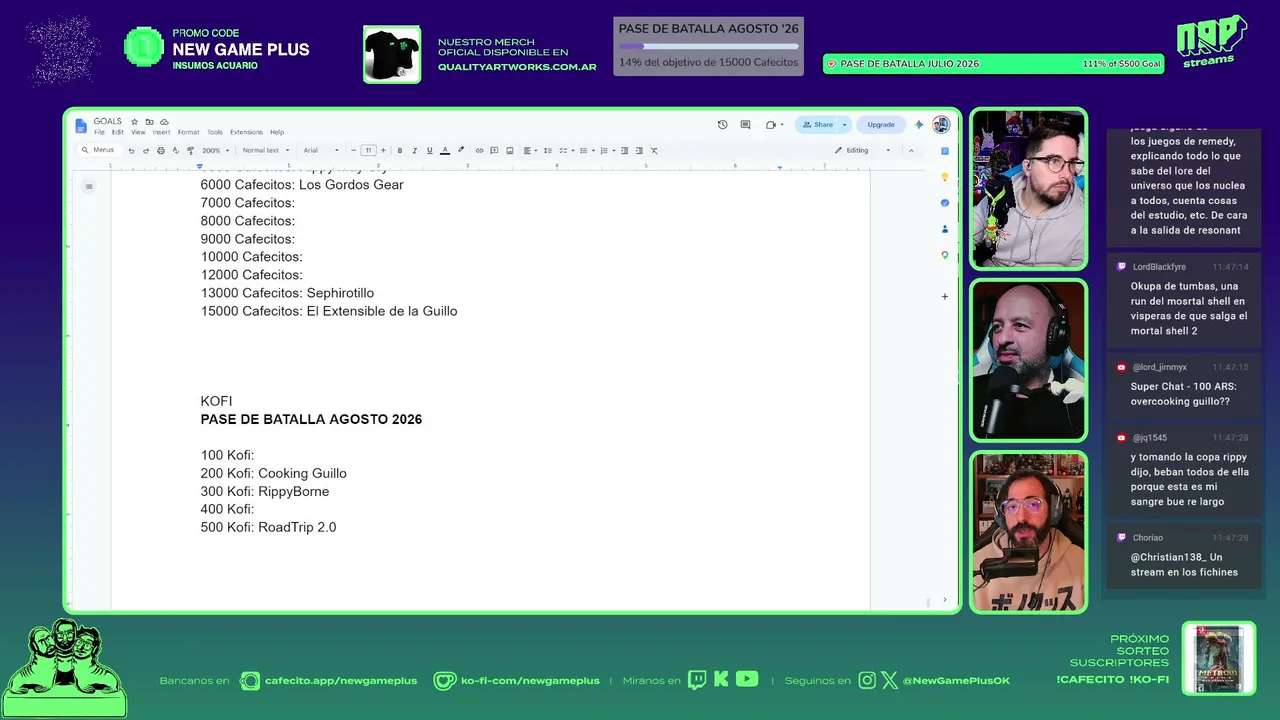This screenshot has width=1280, height=720.
Task: Open the text color picker
Action: 445,151
